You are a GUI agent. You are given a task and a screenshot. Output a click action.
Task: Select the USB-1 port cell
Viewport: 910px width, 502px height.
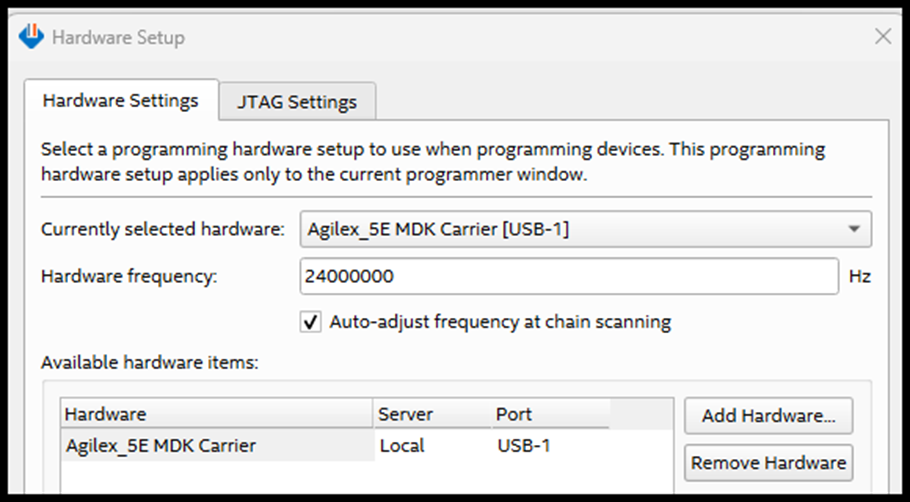pos(523,446)
